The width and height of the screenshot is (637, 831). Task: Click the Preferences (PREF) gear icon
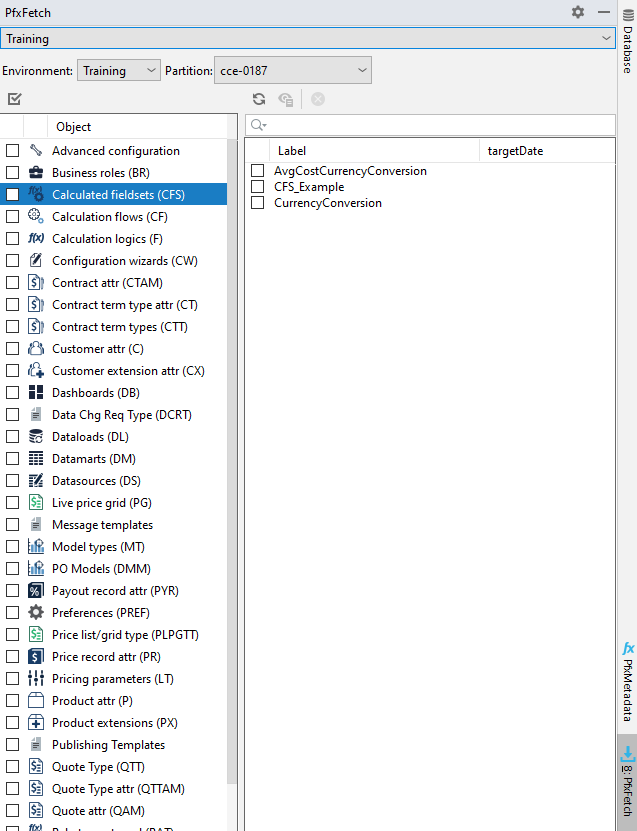(x=36, y=613)
